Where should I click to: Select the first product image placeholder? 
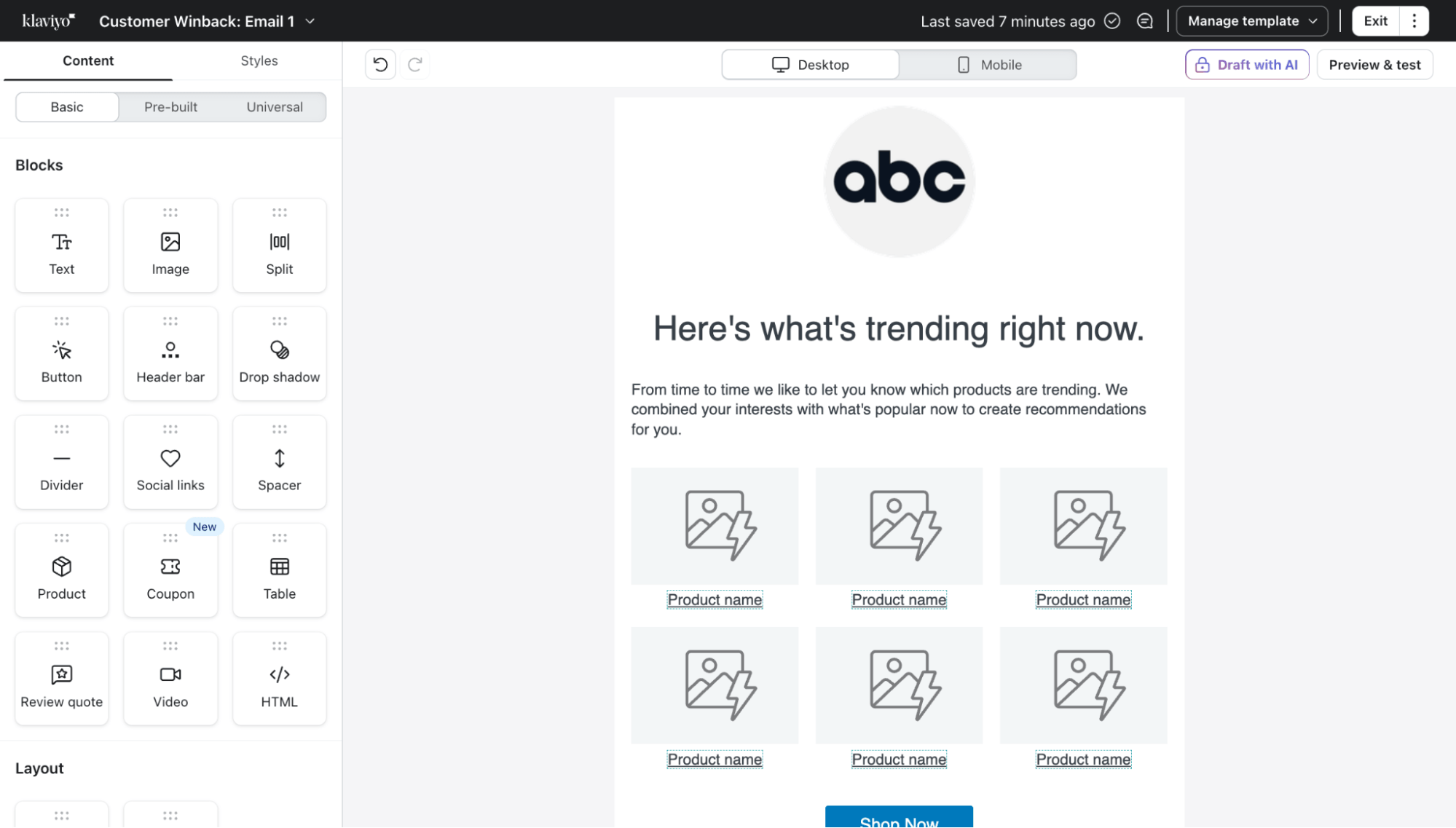click(x=715, y=526)
